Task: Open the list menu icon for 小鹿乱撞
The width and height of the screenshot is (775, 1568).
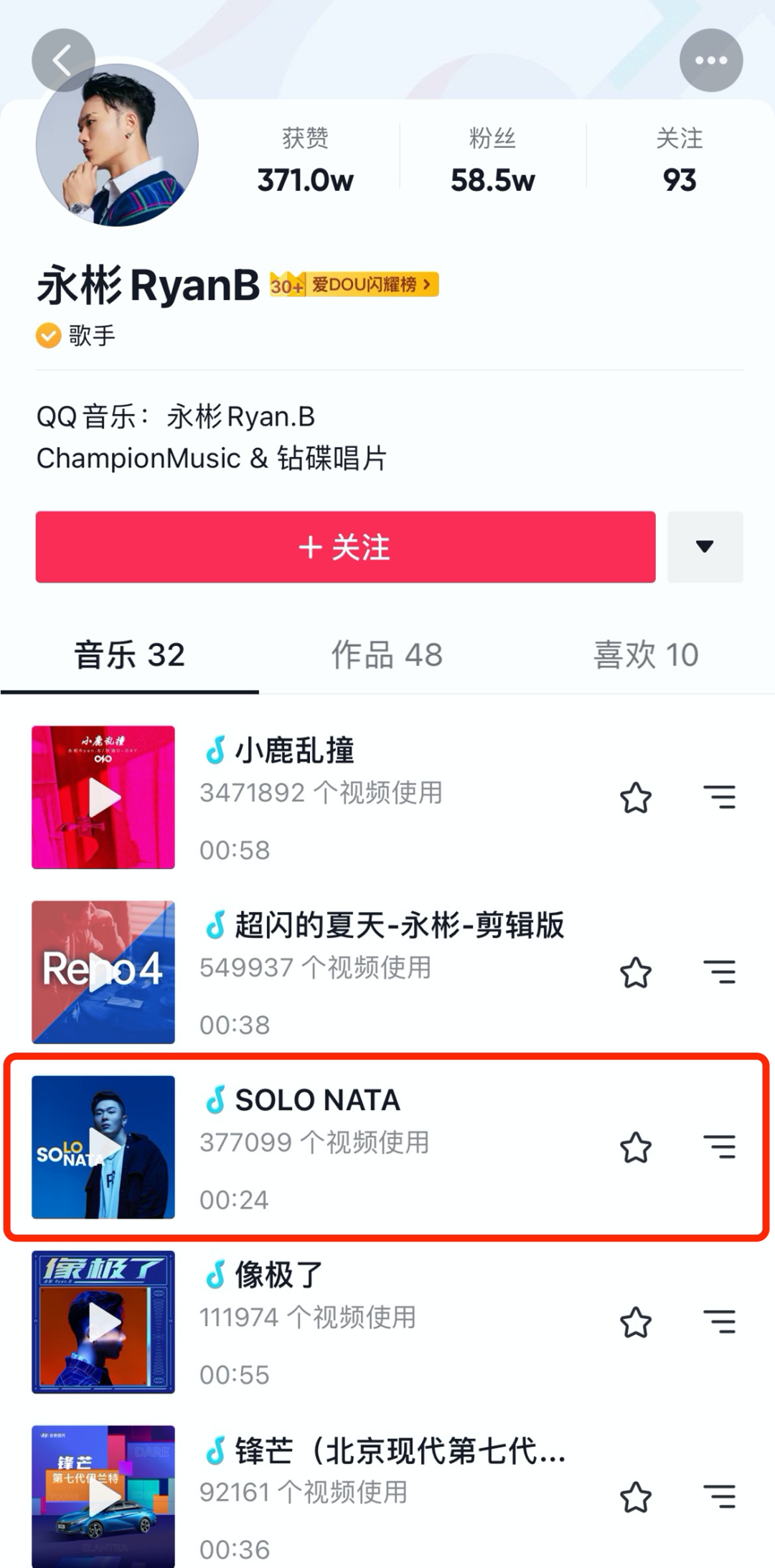Action: click(719, 797)
